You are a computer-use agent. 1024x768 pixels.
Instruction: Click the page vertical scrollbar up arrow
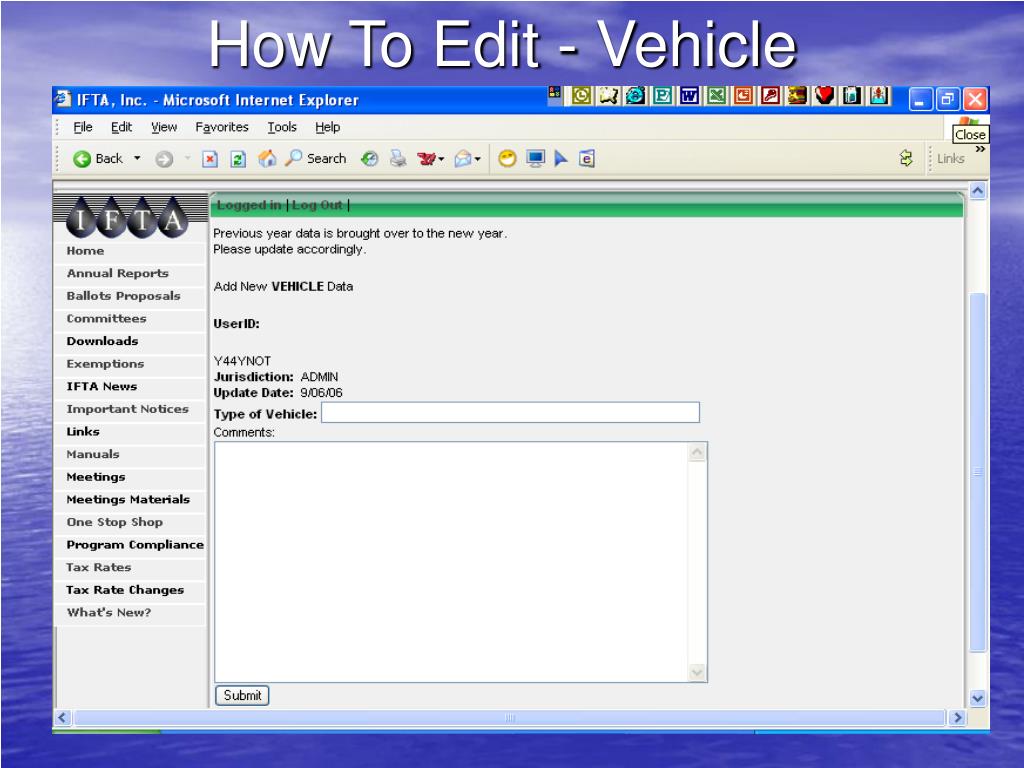pyautogui.click(x=978, y=191)
